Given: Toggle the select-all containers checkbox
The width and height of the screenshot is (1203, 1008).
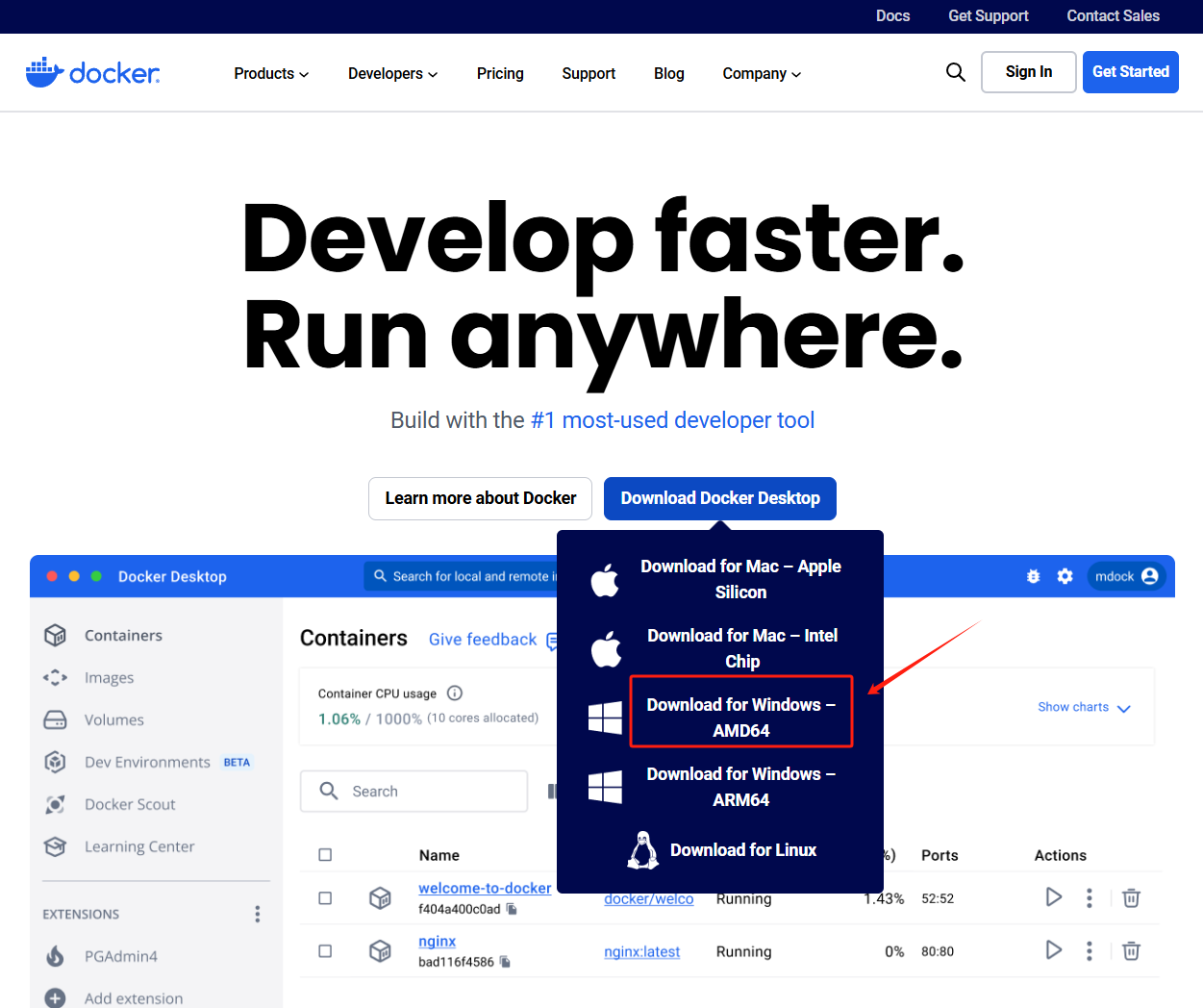Looking at the screenshot, I should click(325, 855).
